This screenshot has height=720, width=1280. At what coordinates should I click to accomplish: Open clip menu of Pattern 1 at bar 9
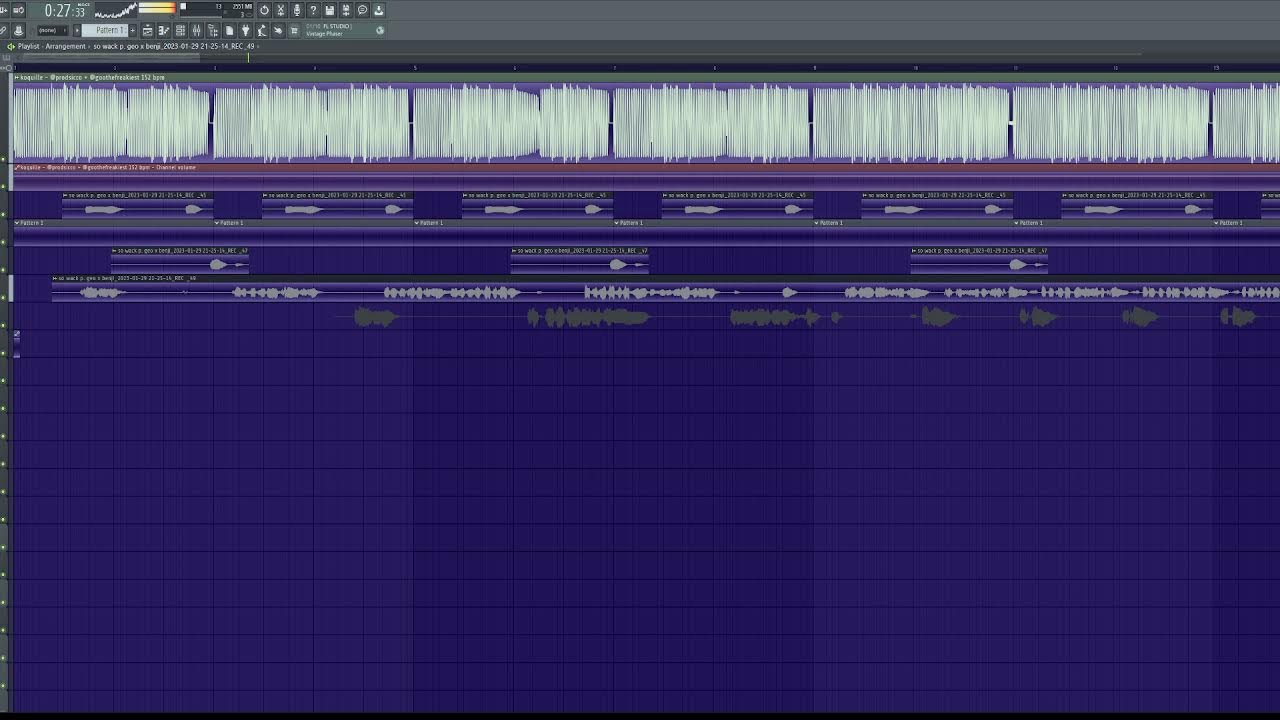click(x=817, y=223)
